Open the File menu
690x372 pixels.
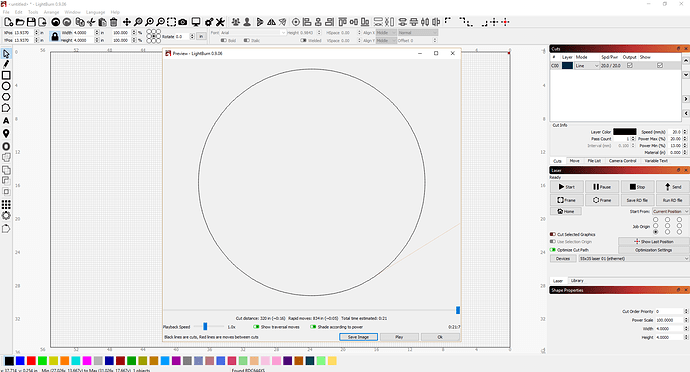6,12
